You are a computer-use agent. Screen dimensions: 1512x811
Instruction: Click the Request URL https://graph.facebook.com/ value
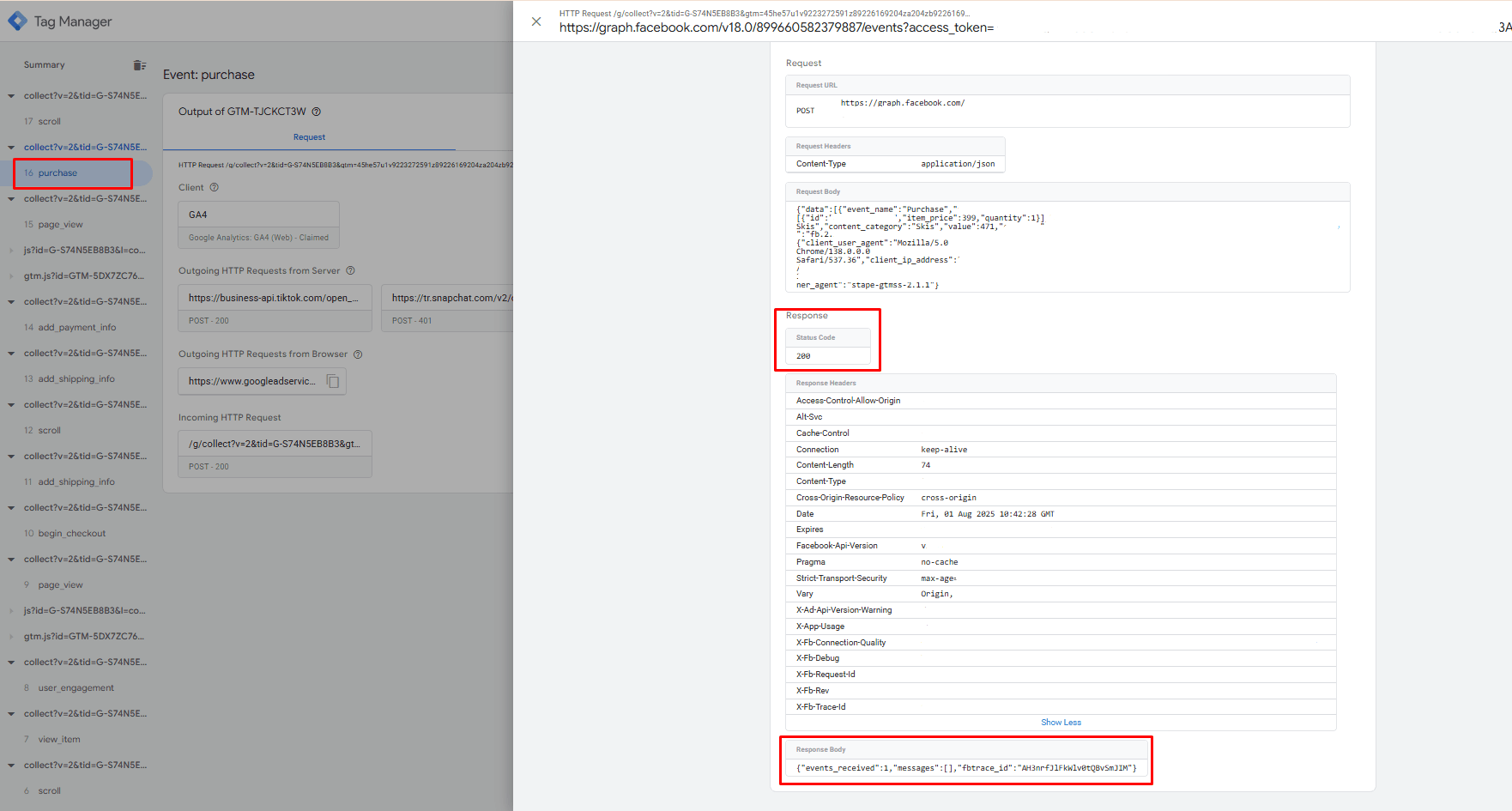(903, 103)
